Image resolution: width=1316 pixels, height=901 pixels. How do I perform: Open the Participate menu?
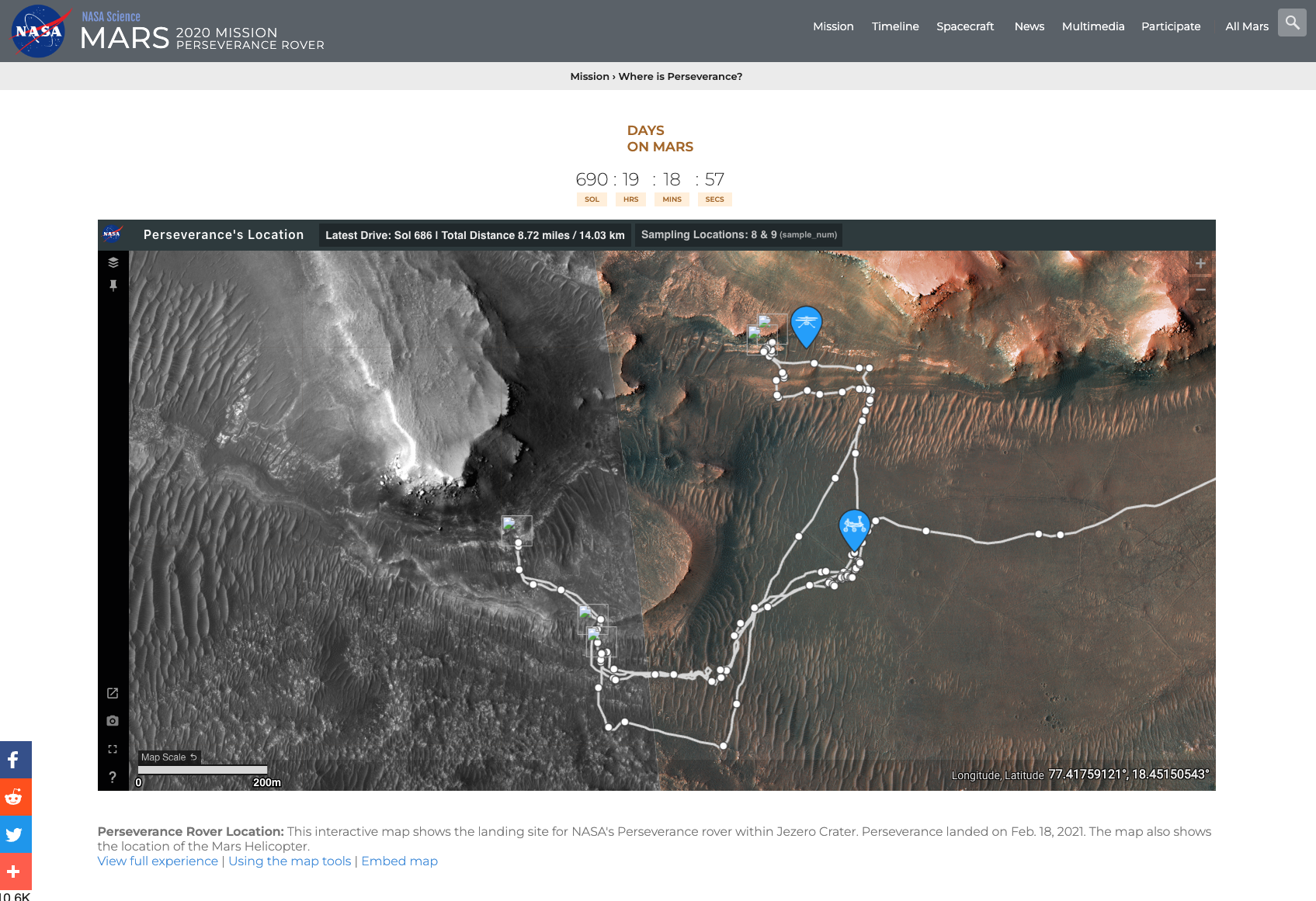tap(1171, 26)
